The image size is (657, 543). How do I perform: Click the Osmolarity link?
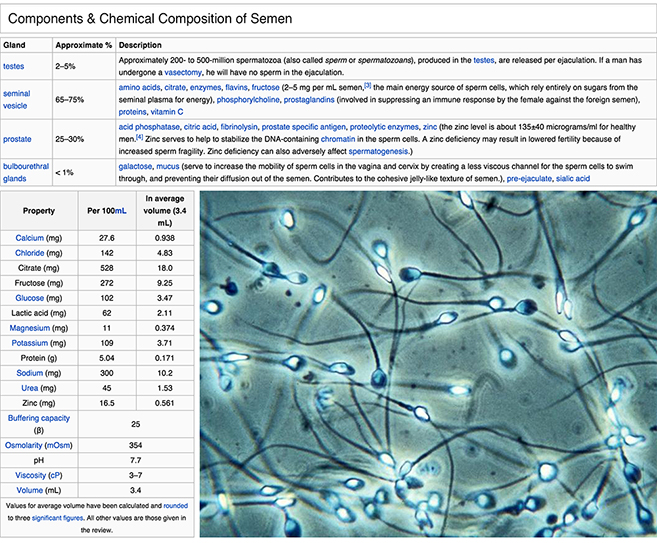point(23,445)
